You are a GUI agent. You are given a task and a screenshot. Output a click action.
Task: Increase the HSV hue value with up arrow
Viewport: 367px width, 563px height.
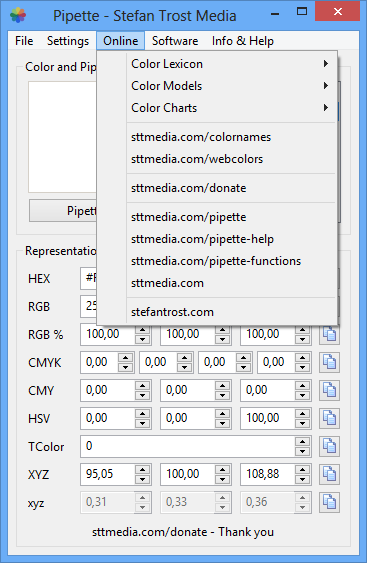(x=143, y=414)
